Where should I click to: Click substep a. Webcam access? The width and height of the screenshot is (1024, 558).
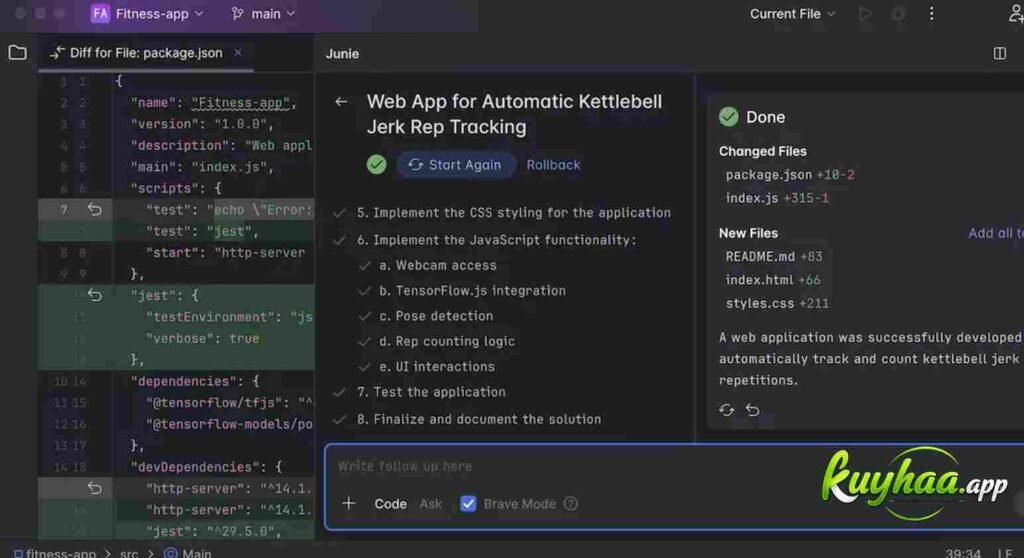pyautogui.click(x=438, y=265)
